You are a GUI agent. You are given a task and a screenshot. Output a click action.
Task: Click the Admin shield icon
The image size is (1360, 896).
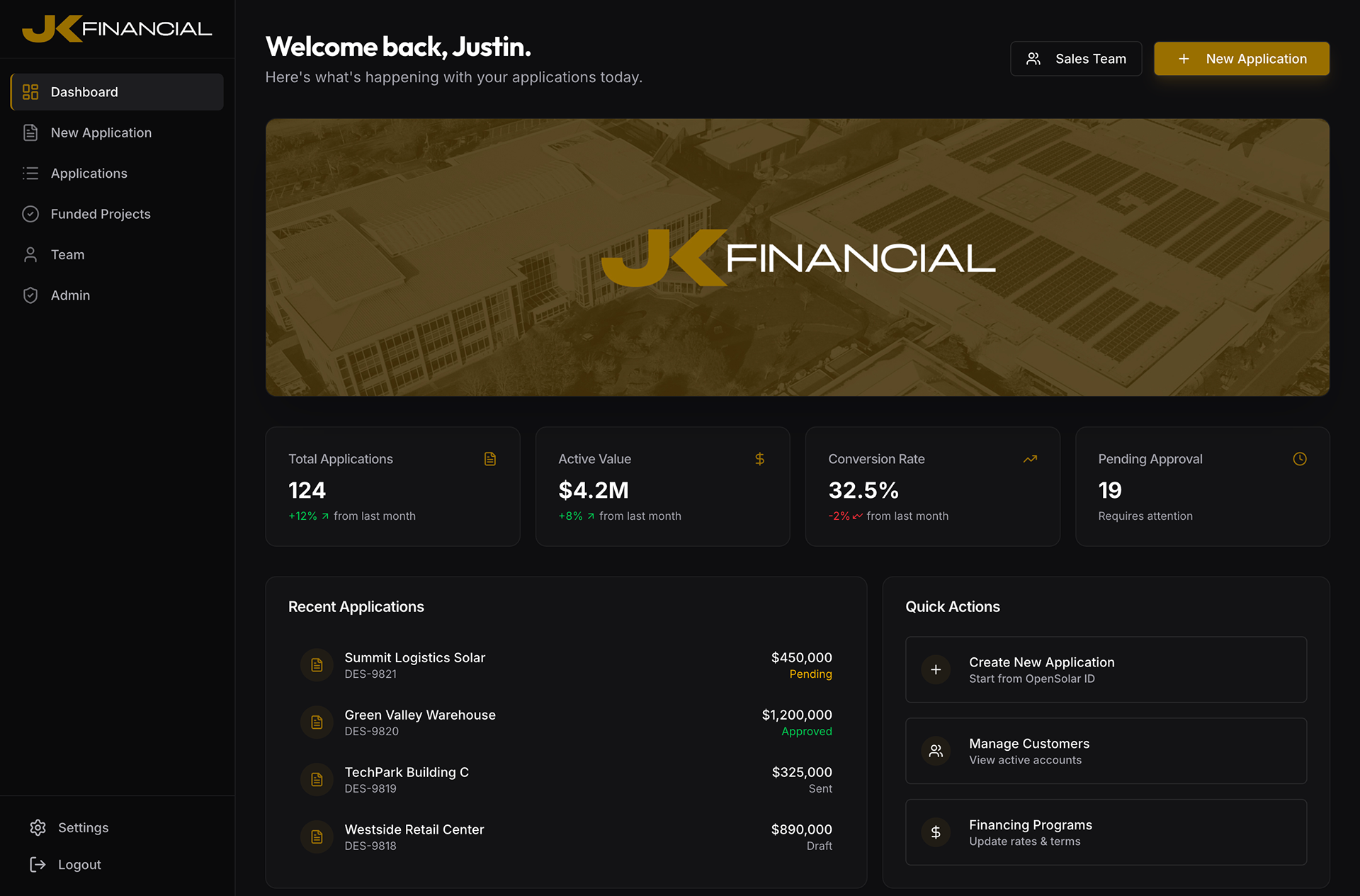click(30, 295)
